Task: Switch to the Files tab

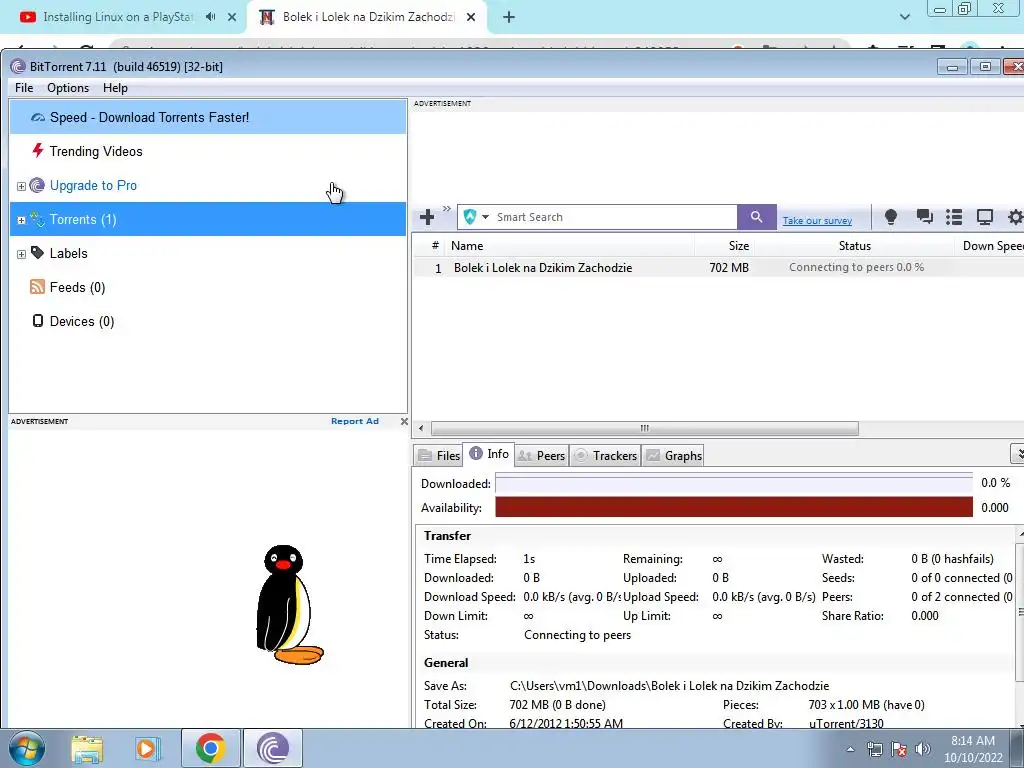Action: [x=439, y=455]
